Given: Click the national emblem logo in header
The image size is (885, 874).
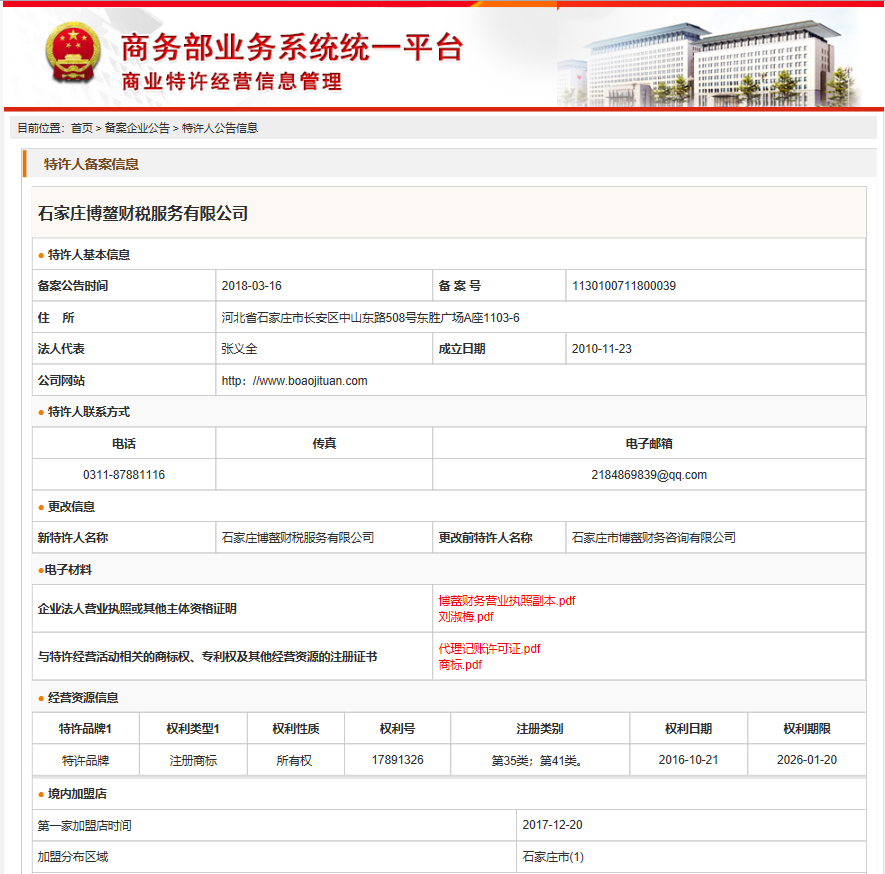Looking at the screenshot, I should coord(73,55).
